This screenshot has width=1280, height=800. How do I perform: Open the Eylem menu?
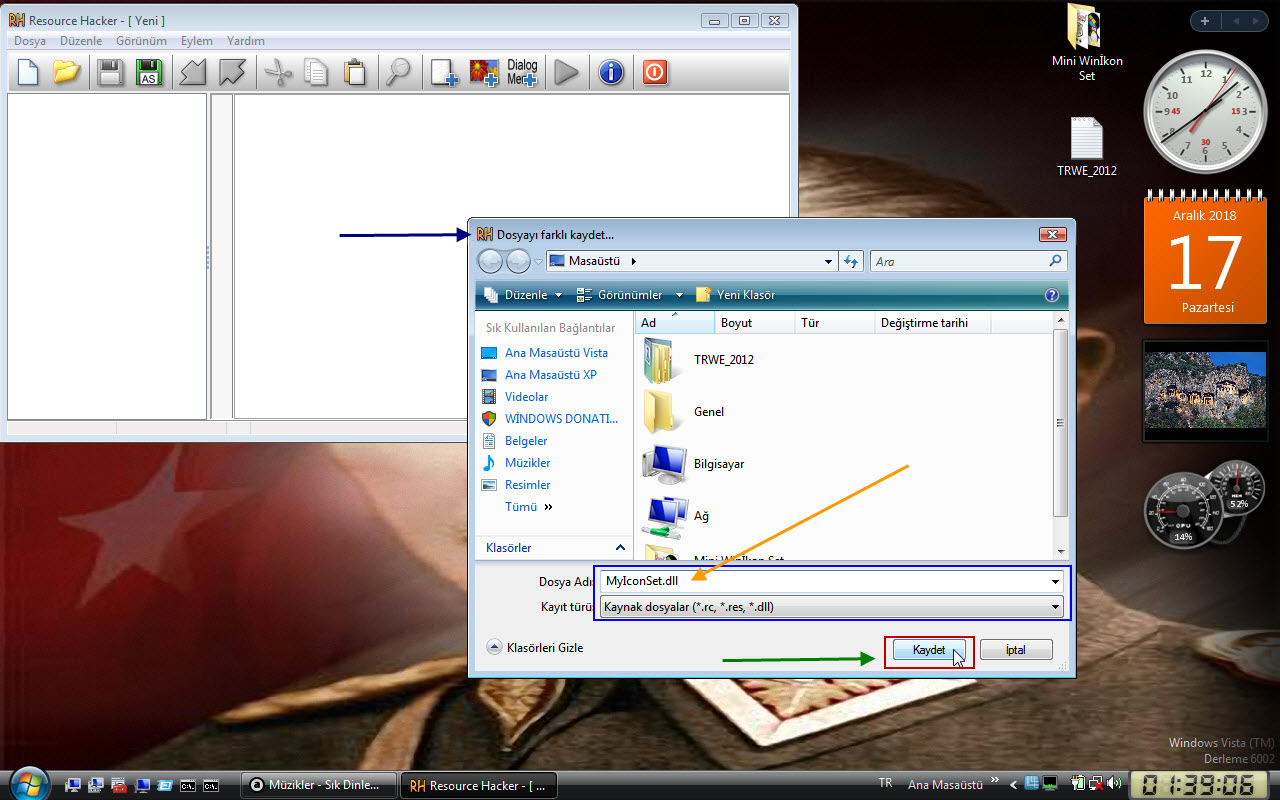(197, 41)
